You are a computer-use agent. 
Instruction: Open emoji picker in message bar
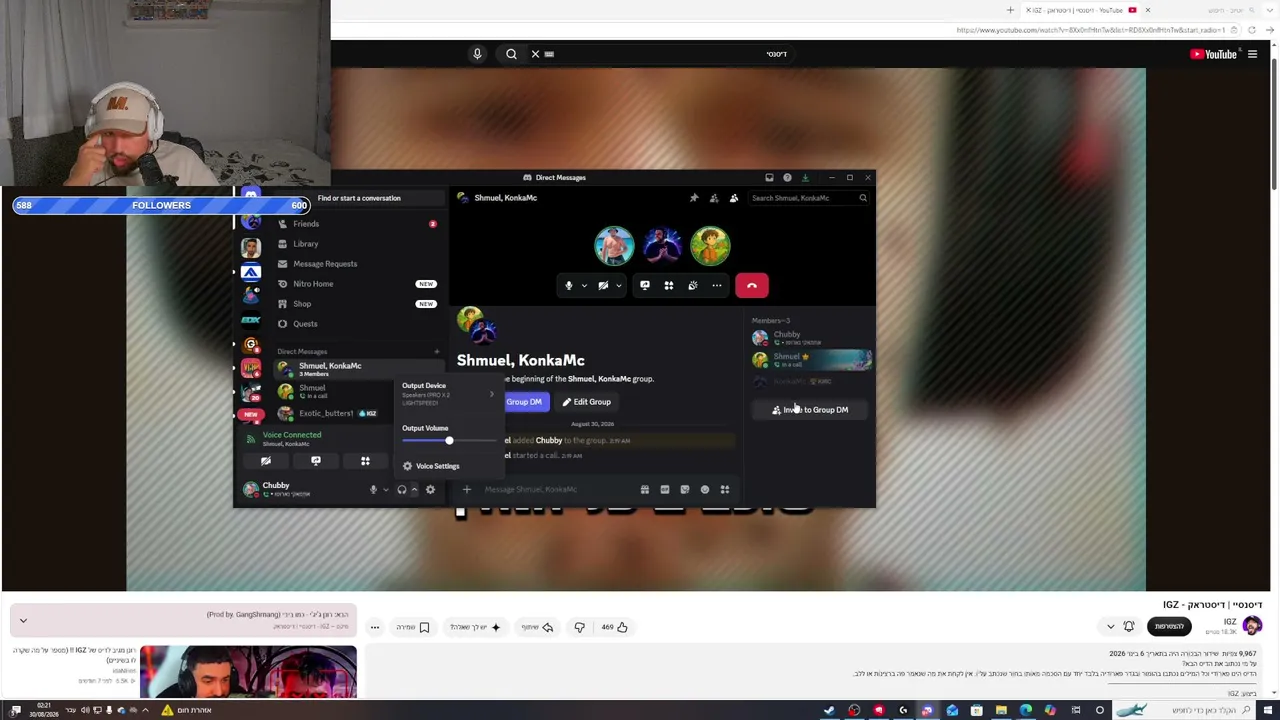705,490
